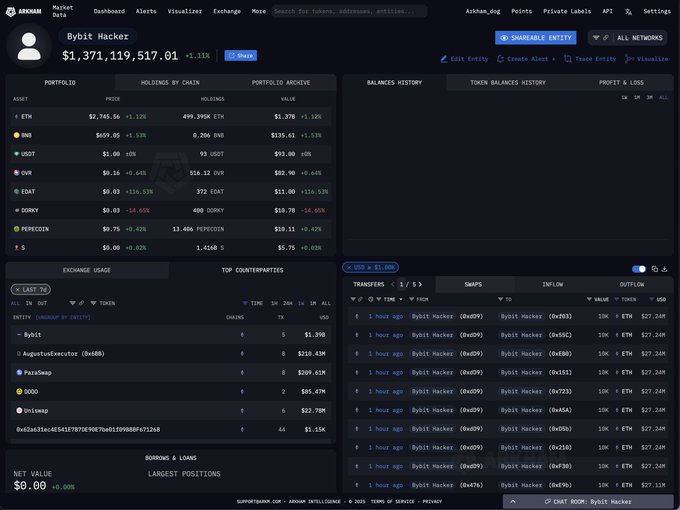Collapse the Bybit counterparty row
680x510 pixels.
19,335
